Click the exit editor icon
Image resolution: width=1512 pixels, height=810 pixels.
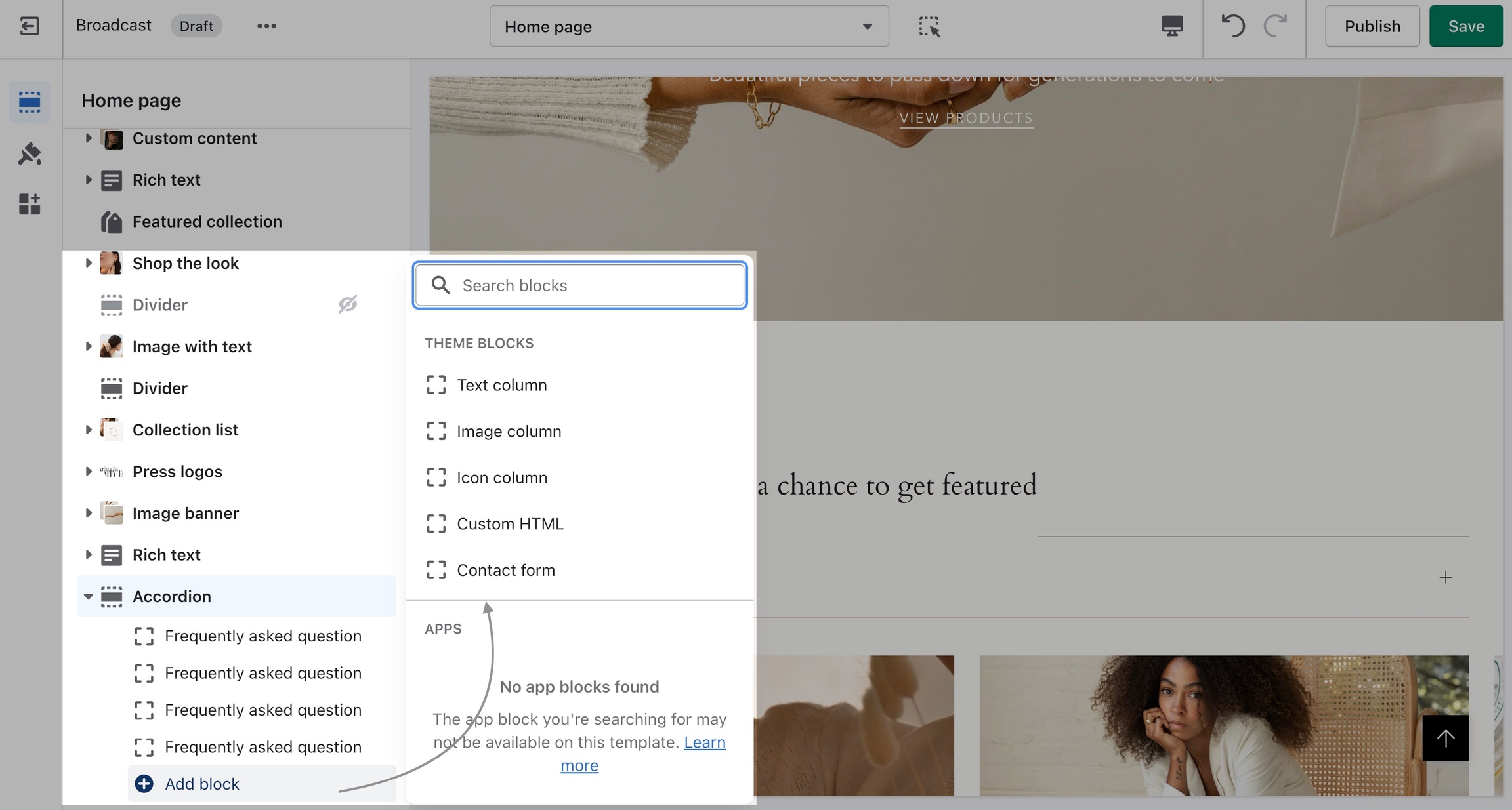click(30, 26)
